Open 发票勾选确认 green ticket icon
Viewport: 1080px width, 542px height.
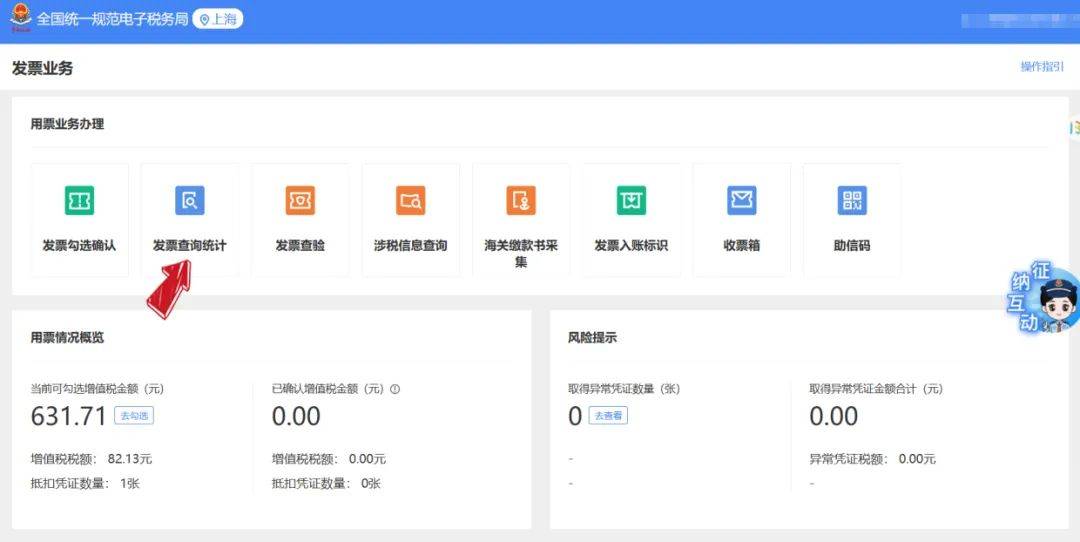click(79, 200)
